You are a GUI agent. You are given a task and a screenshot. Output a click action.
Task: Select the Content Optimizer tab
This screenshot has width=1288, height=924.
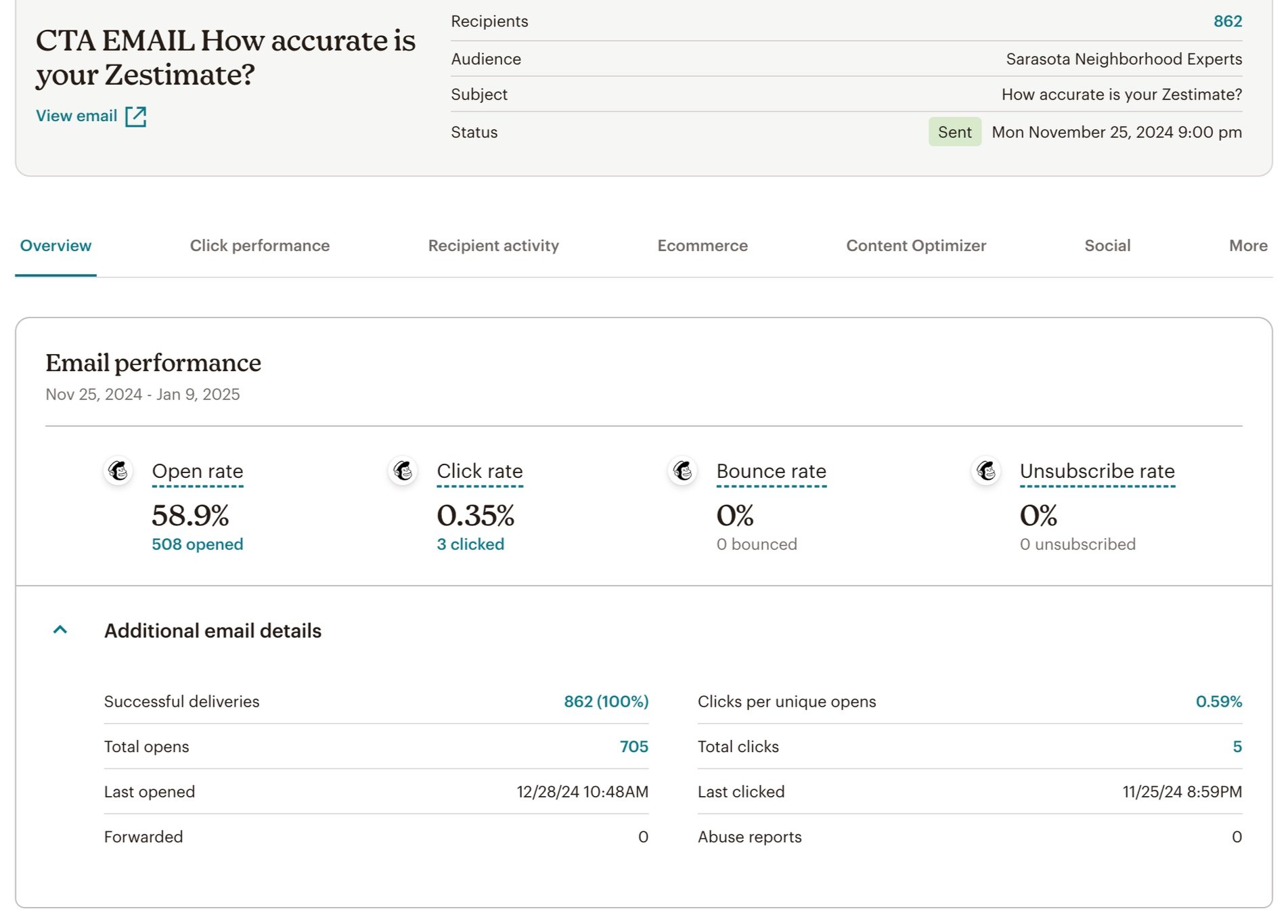point(916,246)
